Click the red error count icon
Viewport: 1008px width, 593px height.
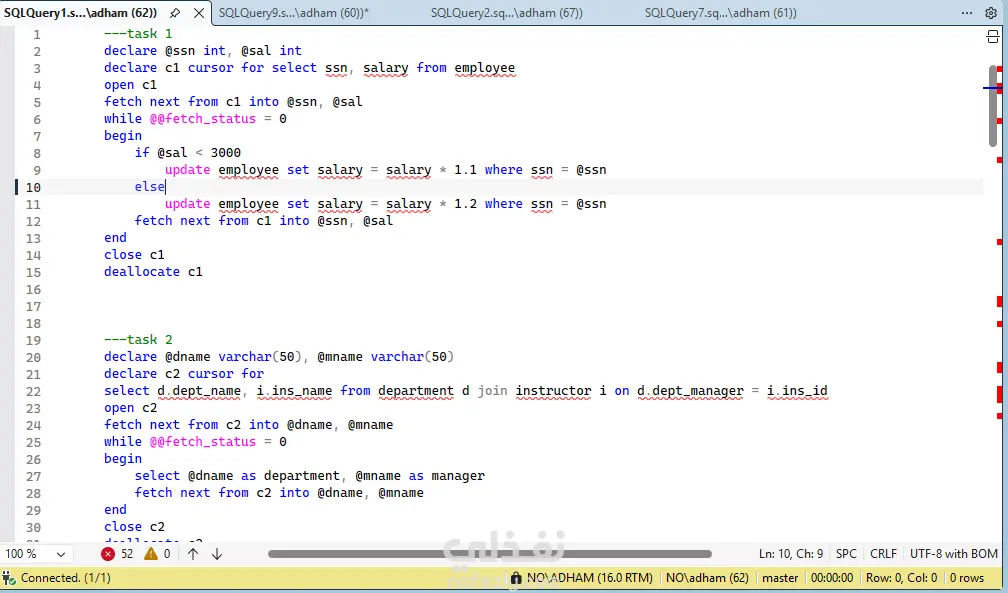108,554
